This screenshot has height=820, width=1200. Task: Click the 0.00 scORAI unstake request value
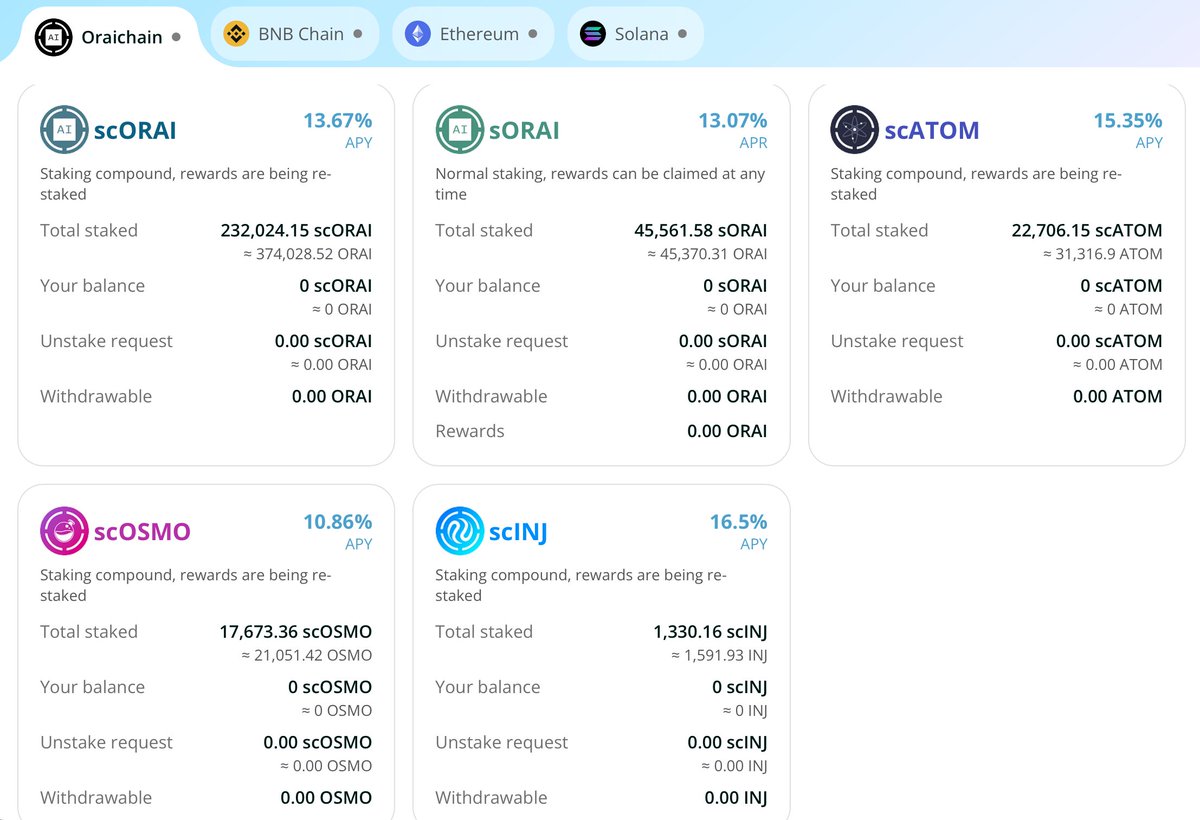(323, 341)
